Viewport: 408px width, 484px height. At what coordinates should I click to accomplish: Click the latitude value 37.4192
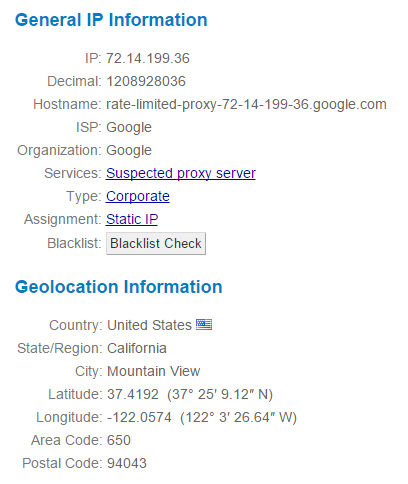(133, 394)
